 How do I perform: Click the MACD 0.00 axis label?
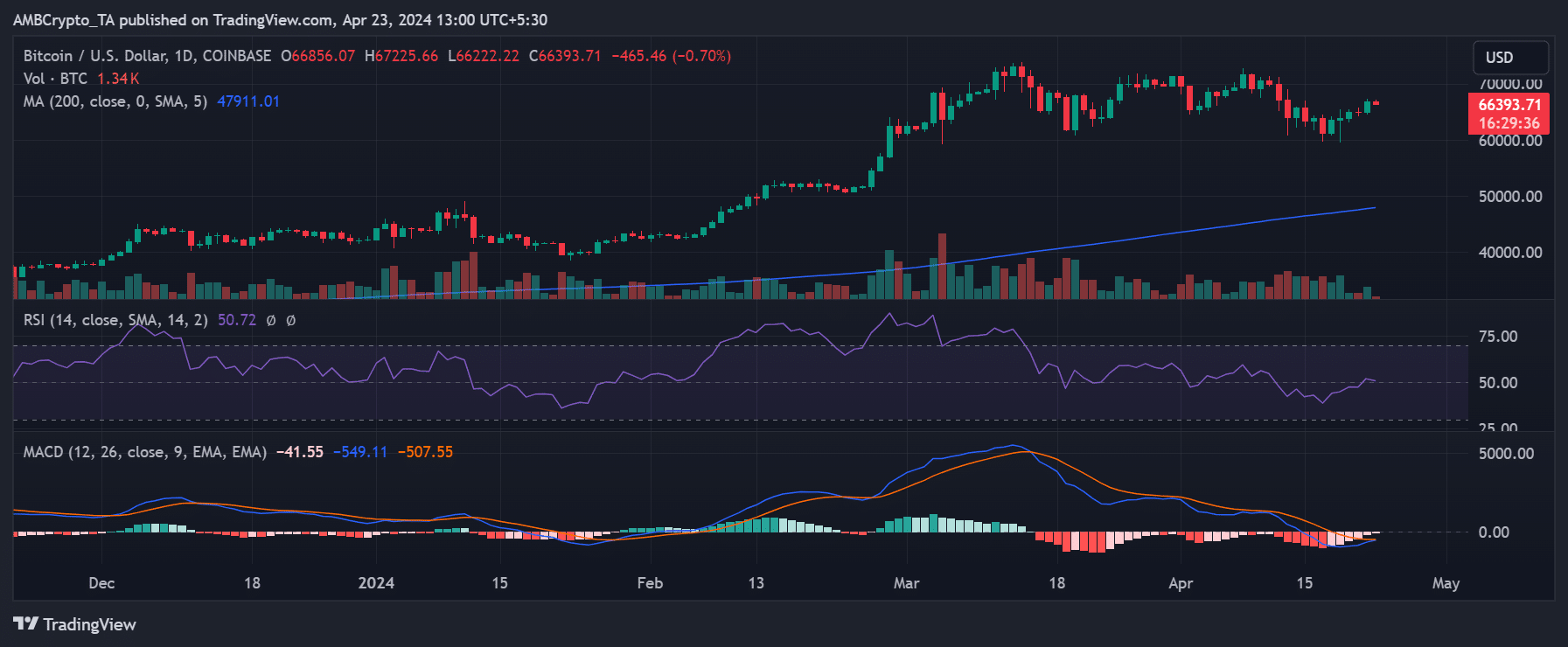pyautogui.click(x=1494, y=532)
